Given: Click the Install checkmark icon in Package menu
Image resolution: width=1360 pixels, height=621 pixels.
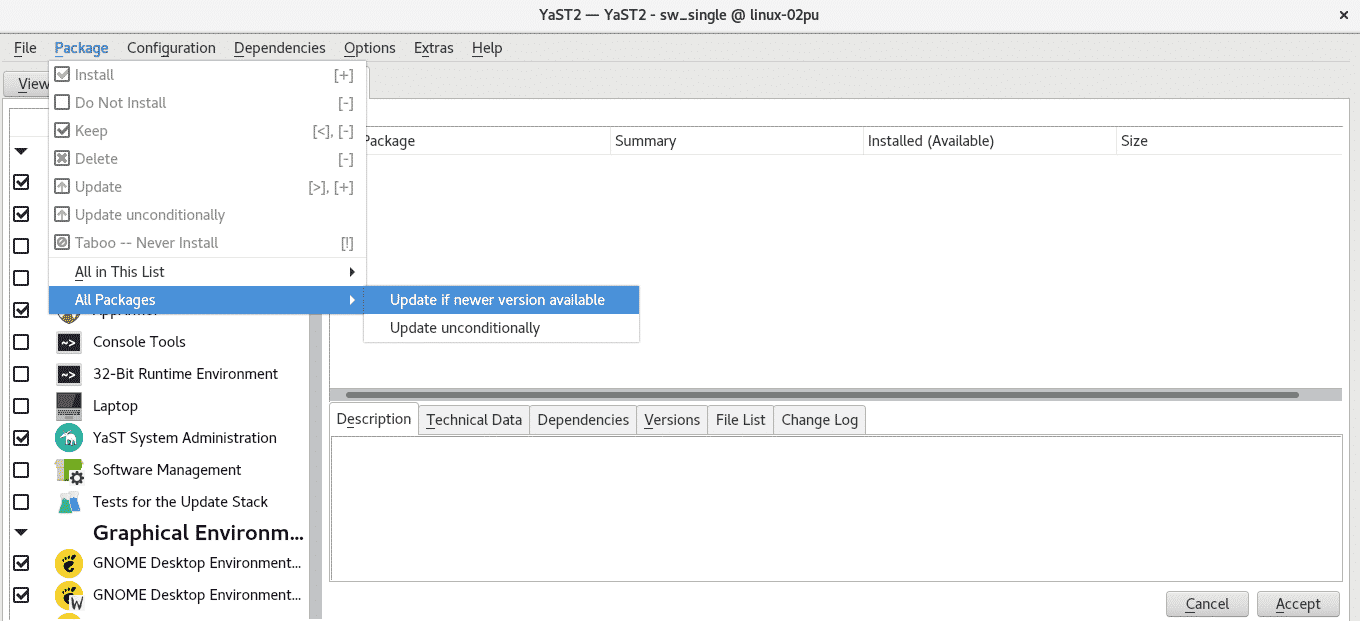Looking at the screenshot, I should [62, 75].
